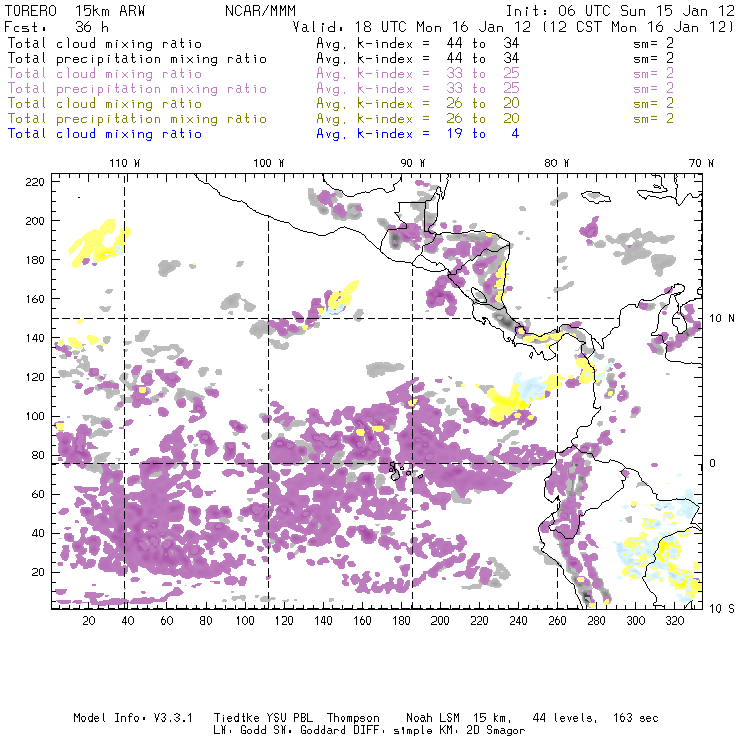Image resolution: width=740 pixels, height=740 pixels.
Task: Click the 'Fcst: 36 h' forecast label
Action: [x=49, y=26]
